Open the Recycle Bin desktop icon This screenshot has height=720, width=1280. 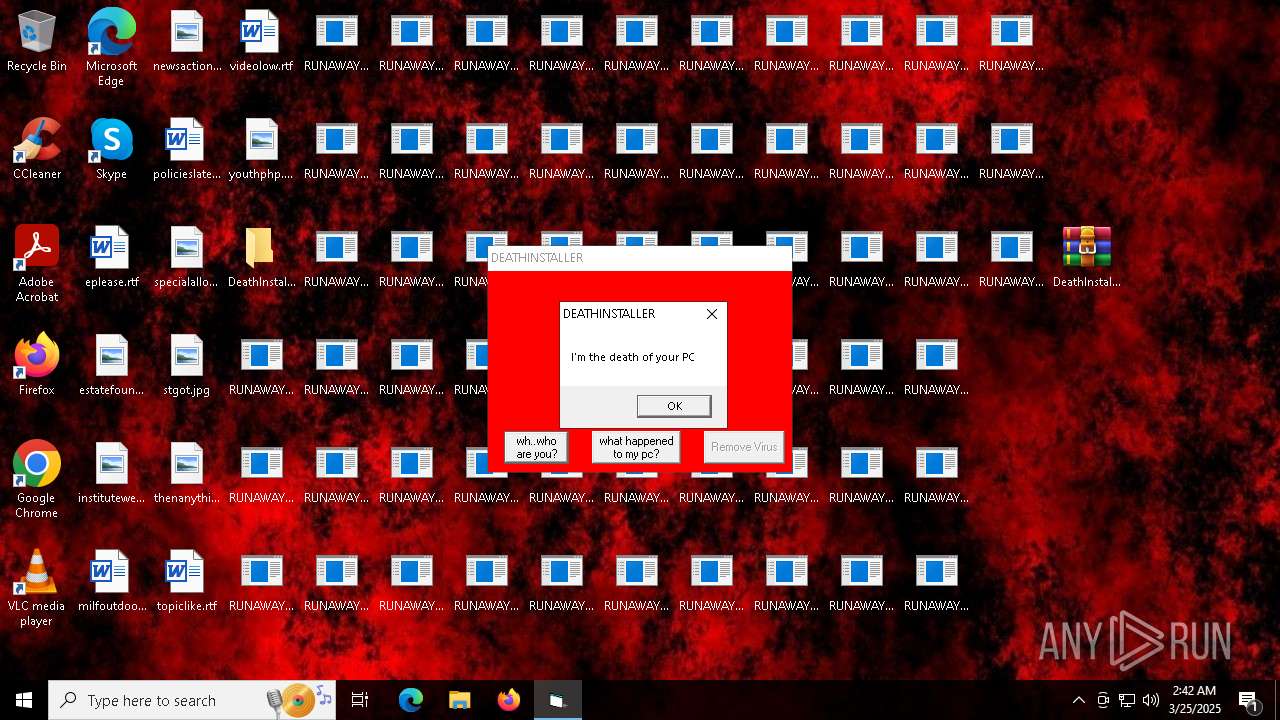click(37, 41)
